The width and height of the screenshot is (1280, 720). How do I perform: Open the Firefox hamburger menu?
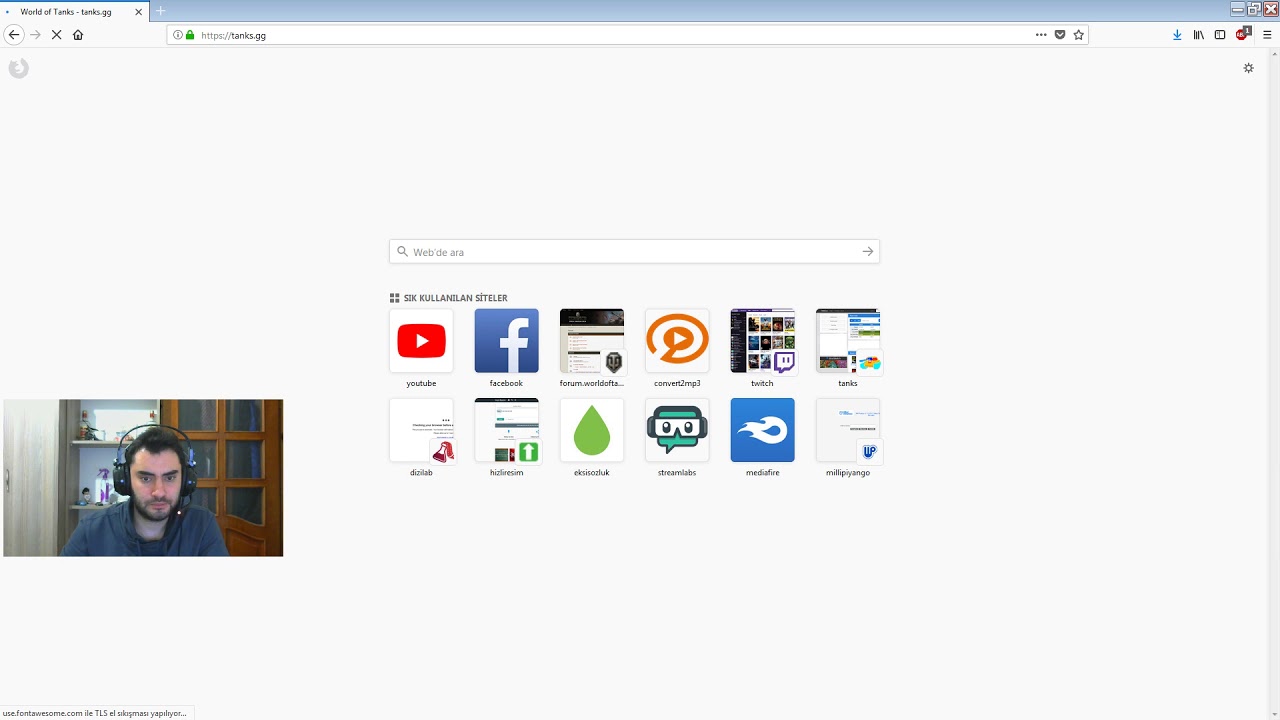tap(1267, 35)
